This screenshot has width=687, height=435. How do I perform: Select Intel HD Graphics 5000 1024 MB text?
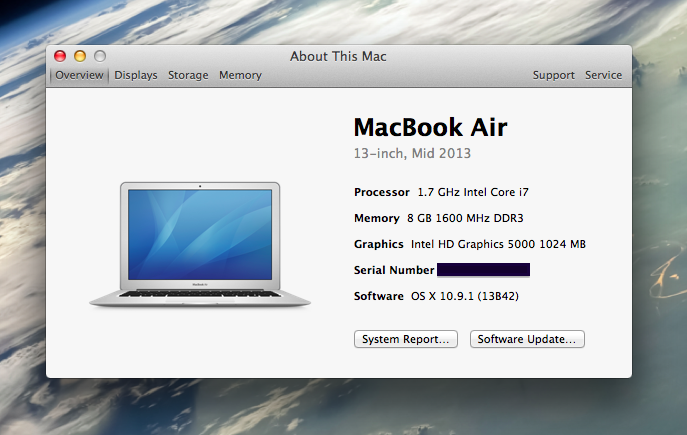[498, 244]
